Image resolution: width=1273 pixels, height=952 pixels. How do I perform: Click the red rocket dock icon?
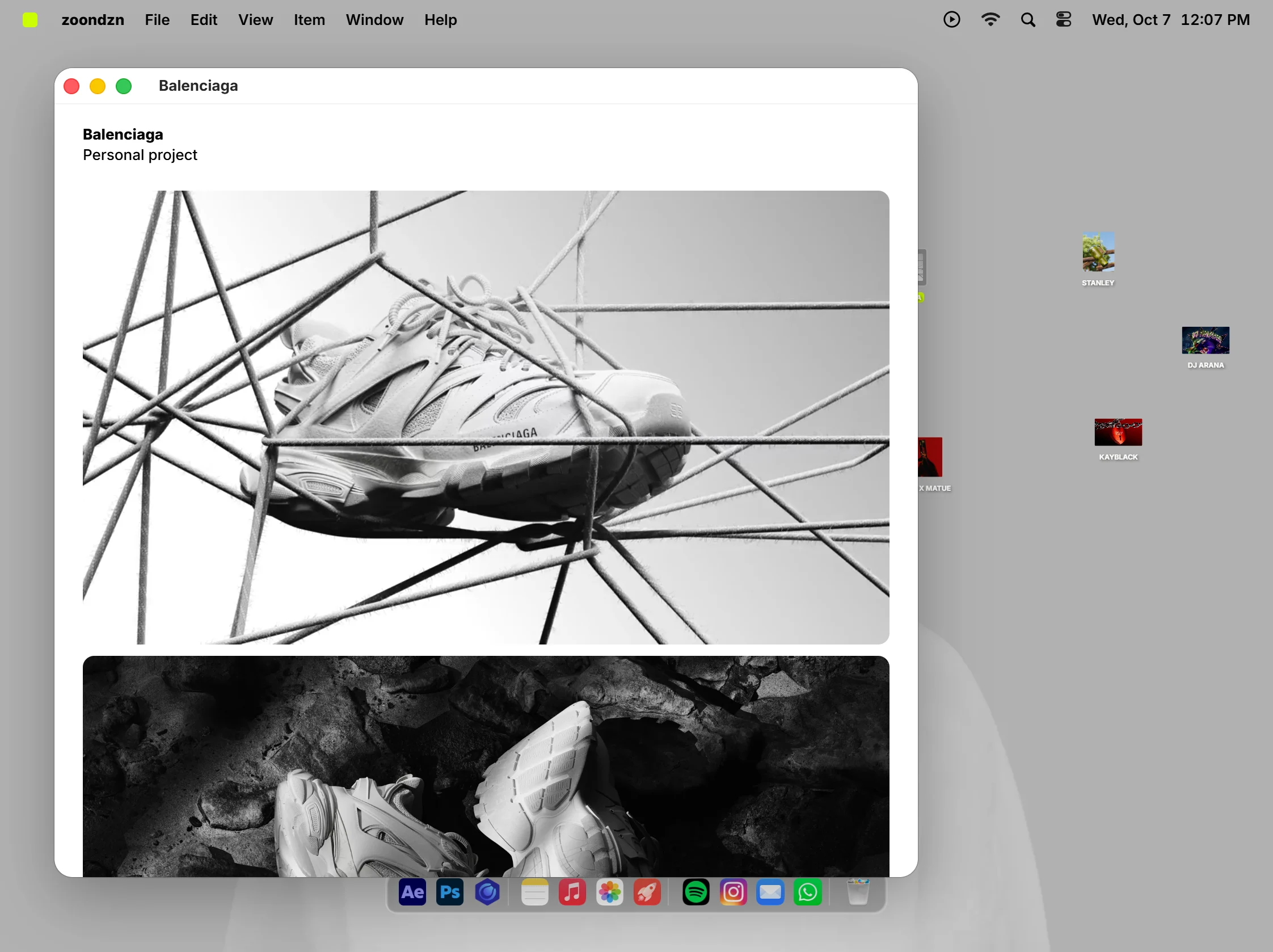point(647,892)
